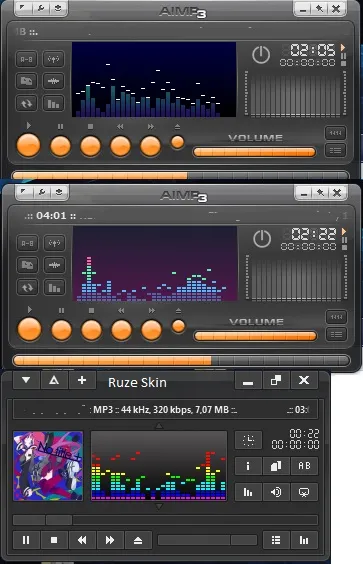363x564 pixels.
Task: Pause track in the middle AIMP3 player
Action: (61, 330)
